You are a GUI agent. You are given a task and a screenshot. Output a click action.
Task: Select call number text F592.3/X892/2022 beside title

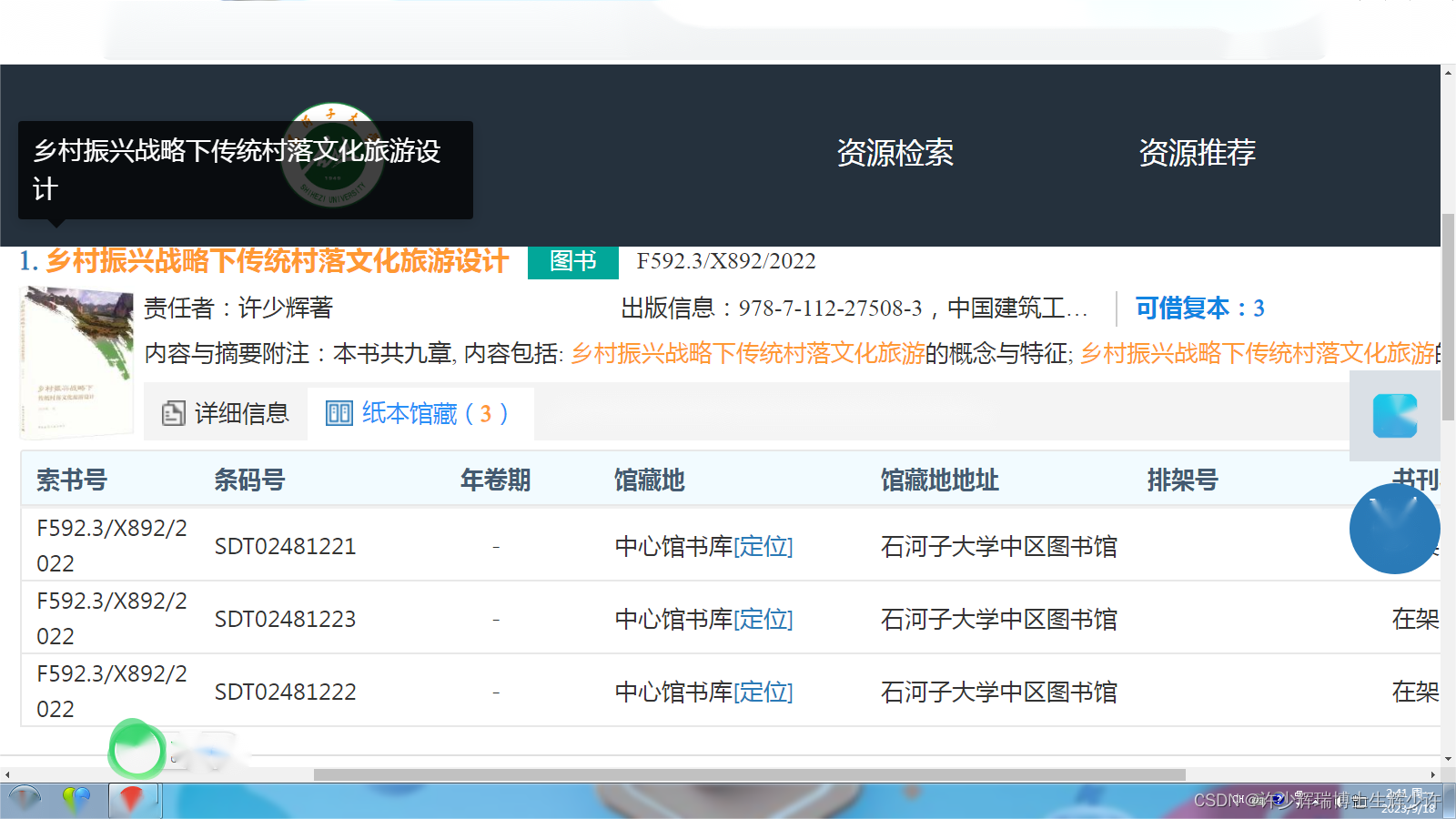coord(726,261)
